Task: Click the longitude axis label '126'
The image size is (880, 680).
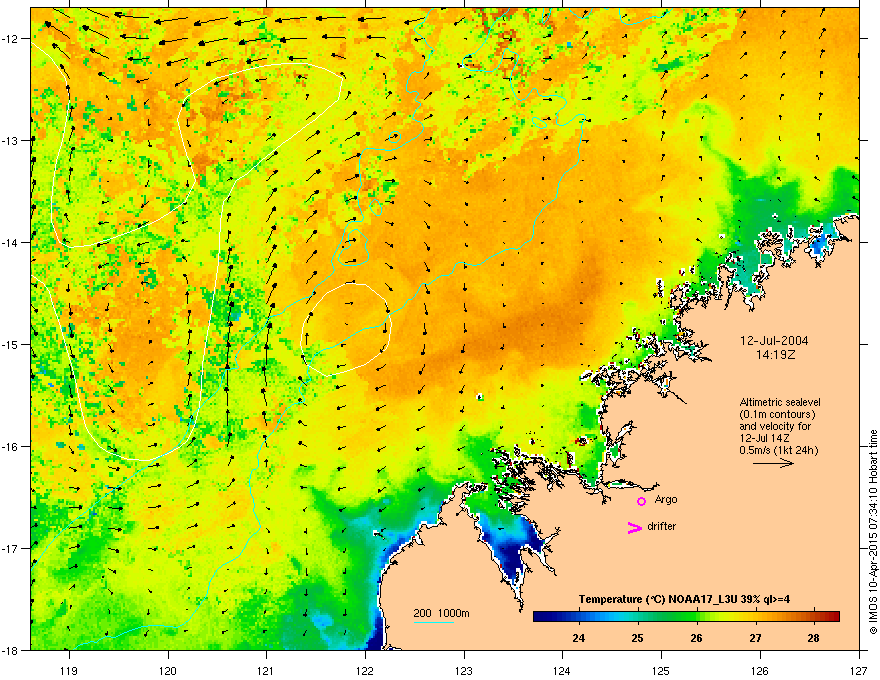Action: click(x=760, y=670)
